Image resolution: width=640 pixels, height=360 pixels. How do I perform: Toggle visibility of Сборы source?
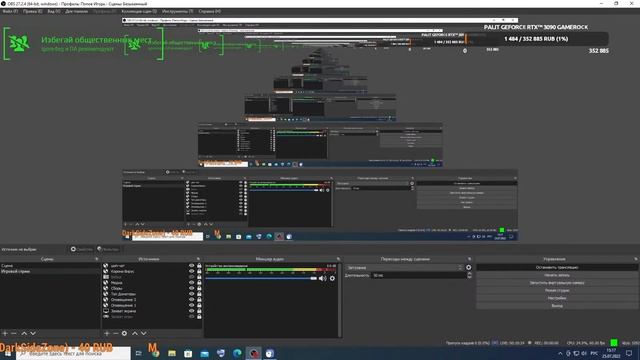click(191, 288)
